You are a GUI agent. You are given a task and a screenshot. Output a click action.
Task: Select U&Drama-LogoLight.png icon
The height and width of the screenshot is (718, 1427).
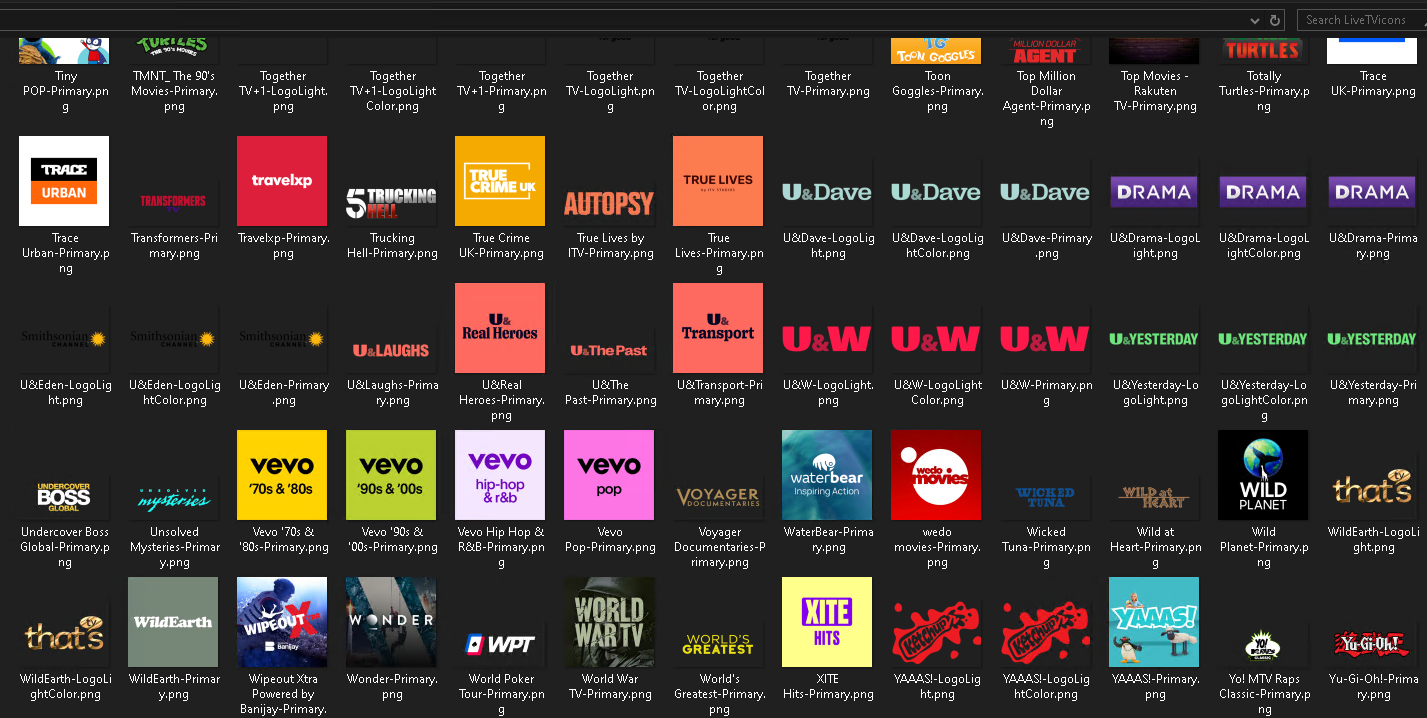pos(1154,192)
